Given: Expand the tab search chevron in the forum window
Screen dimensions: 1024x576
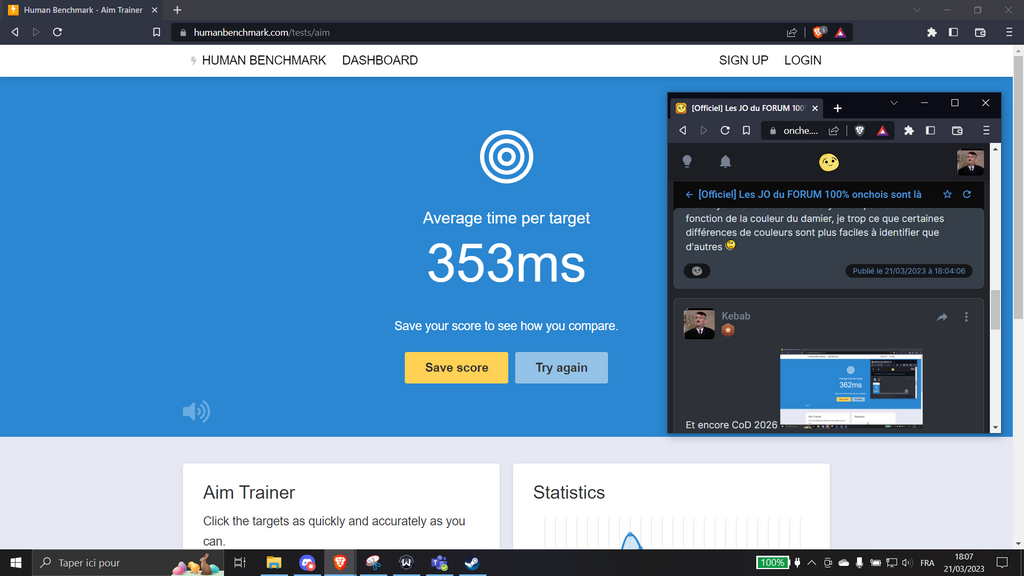Looking at the screenshot, I should pyautogui.click(x=894, y=103).
